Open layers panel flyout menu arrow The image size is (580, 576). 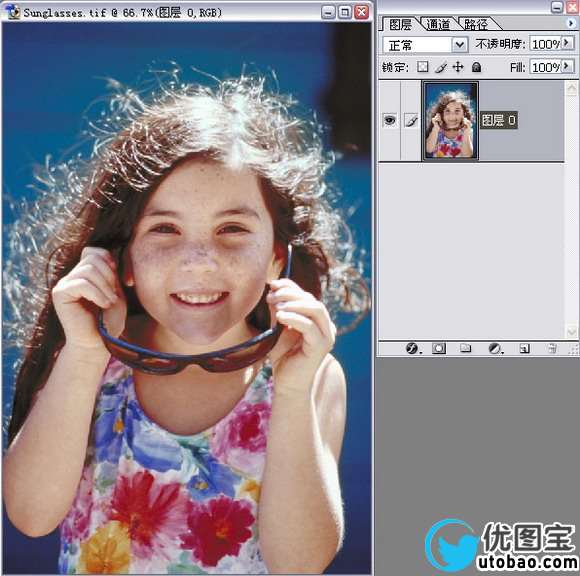coord(571,23)
